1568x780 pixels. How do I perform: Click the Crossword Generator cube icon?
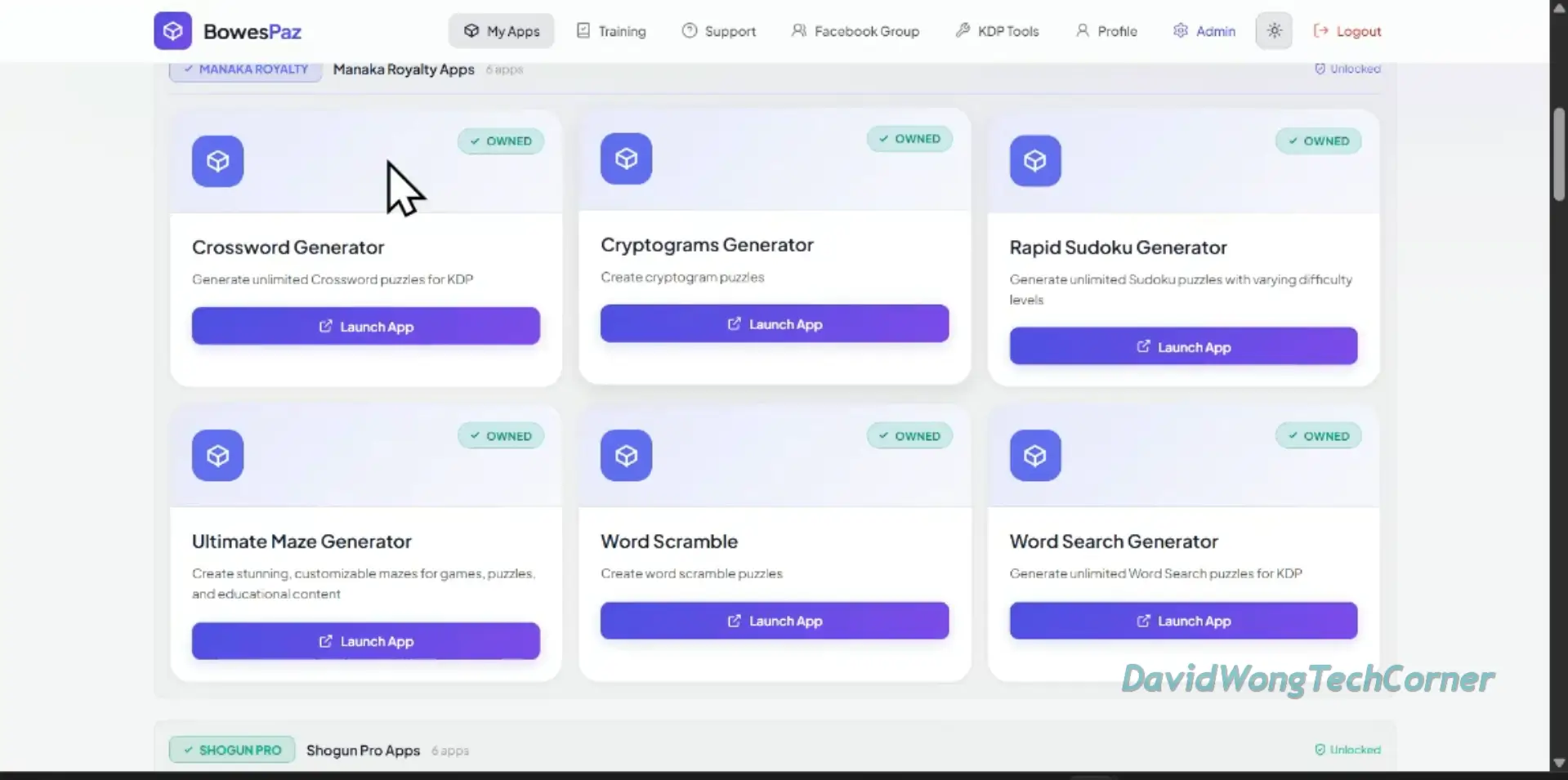[x=217, y=161]
